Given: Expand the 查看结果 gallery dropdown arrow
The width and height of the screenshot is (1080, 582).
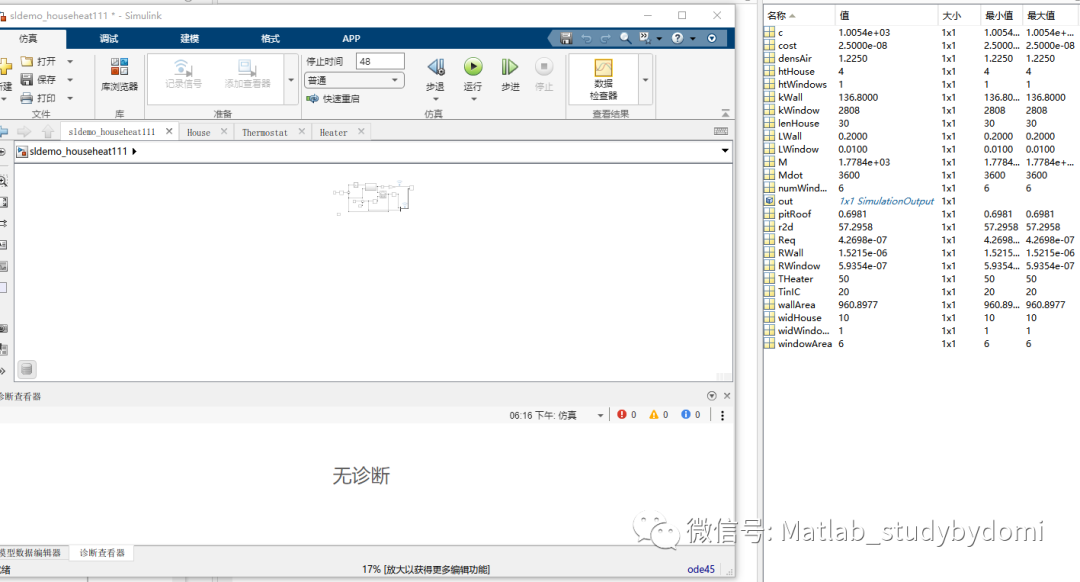Looking at the screenshot, I should 645,80.
